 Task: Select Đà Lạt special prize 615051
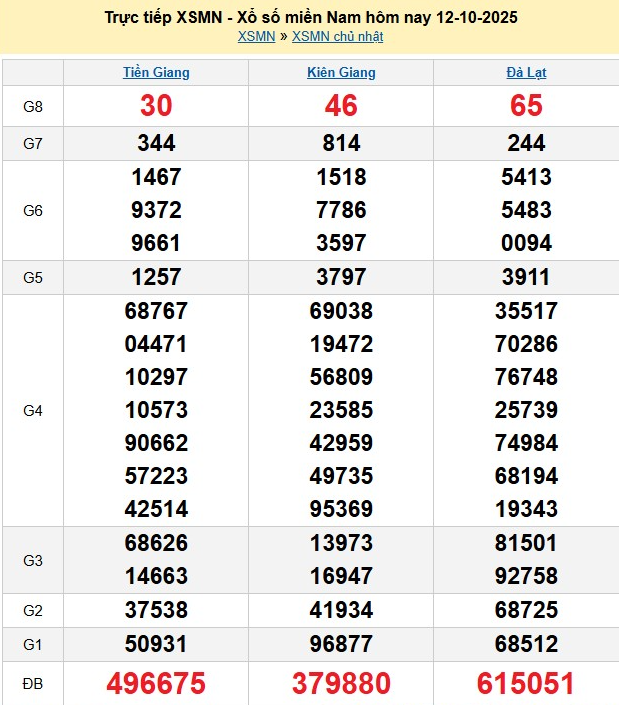click(x=526, y=683)
